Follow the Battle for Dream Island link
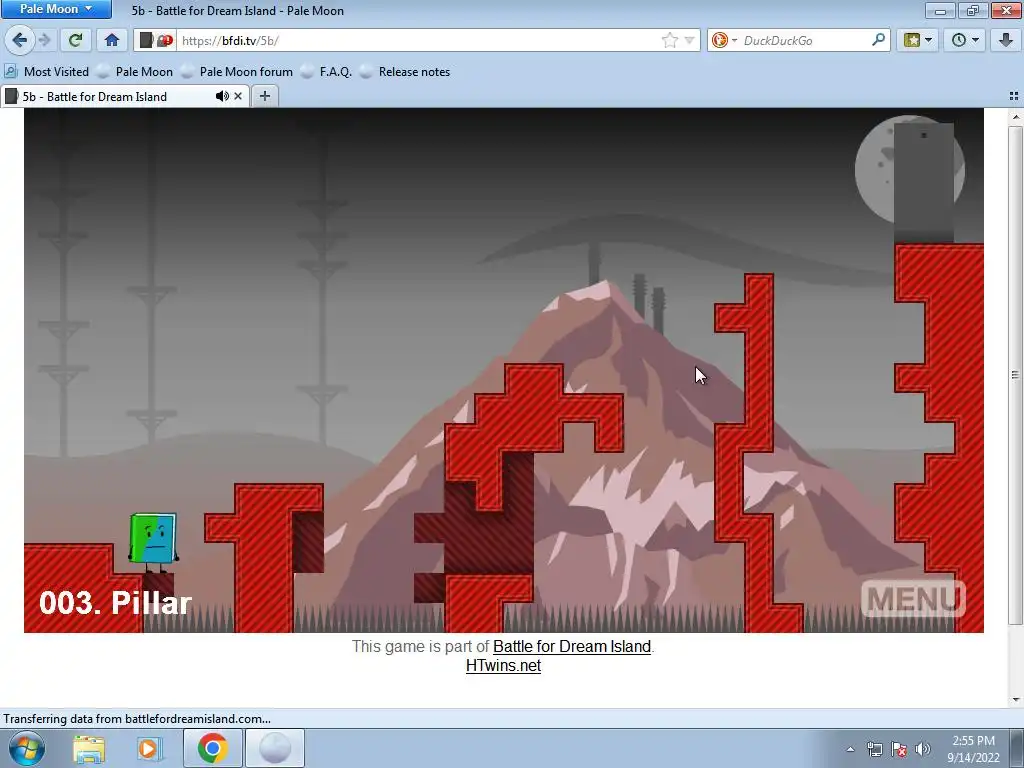 point(572,647)
